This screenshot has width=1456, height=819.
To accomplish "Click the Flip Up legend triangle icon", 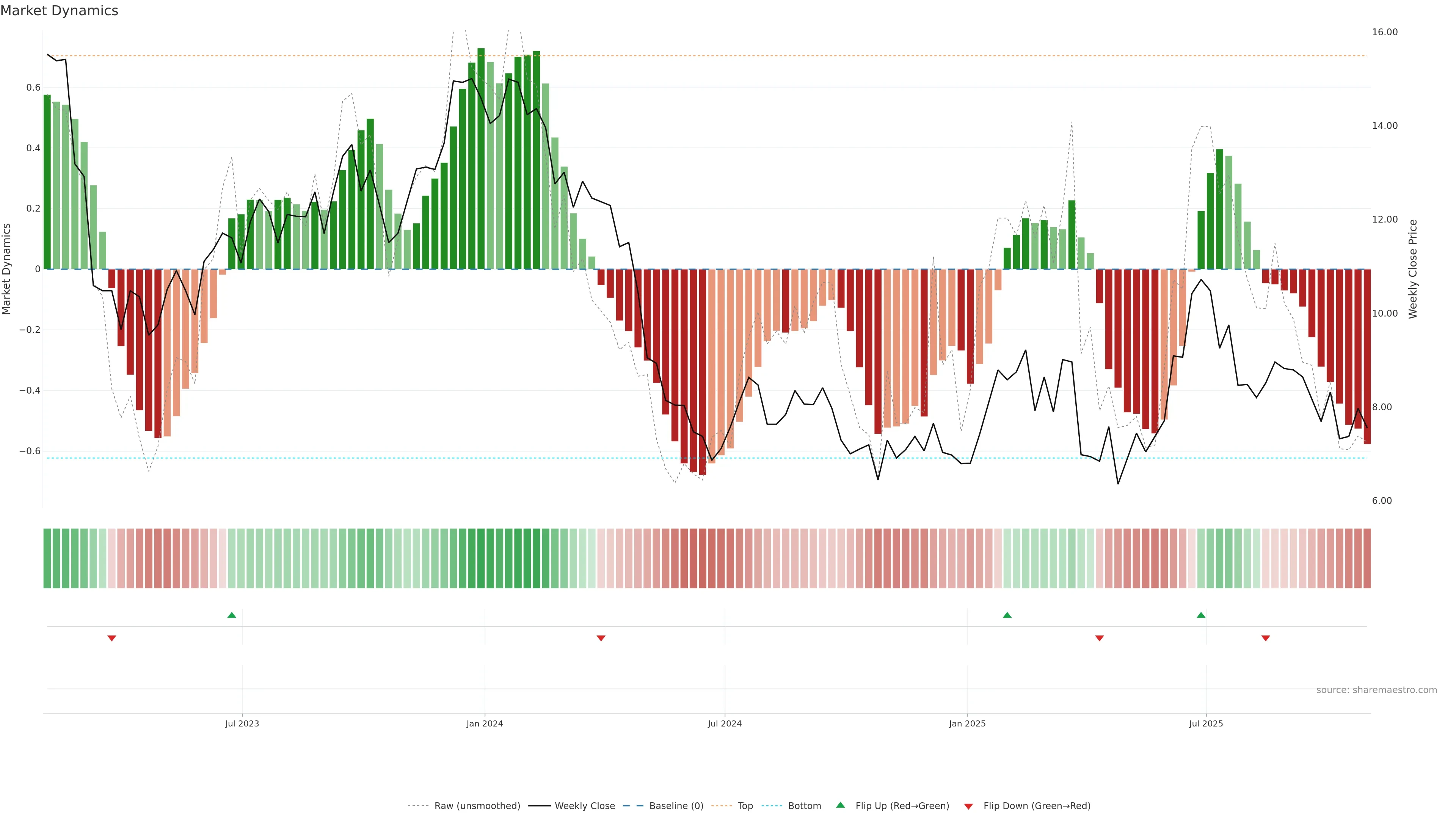I will (x=841, y=805).
